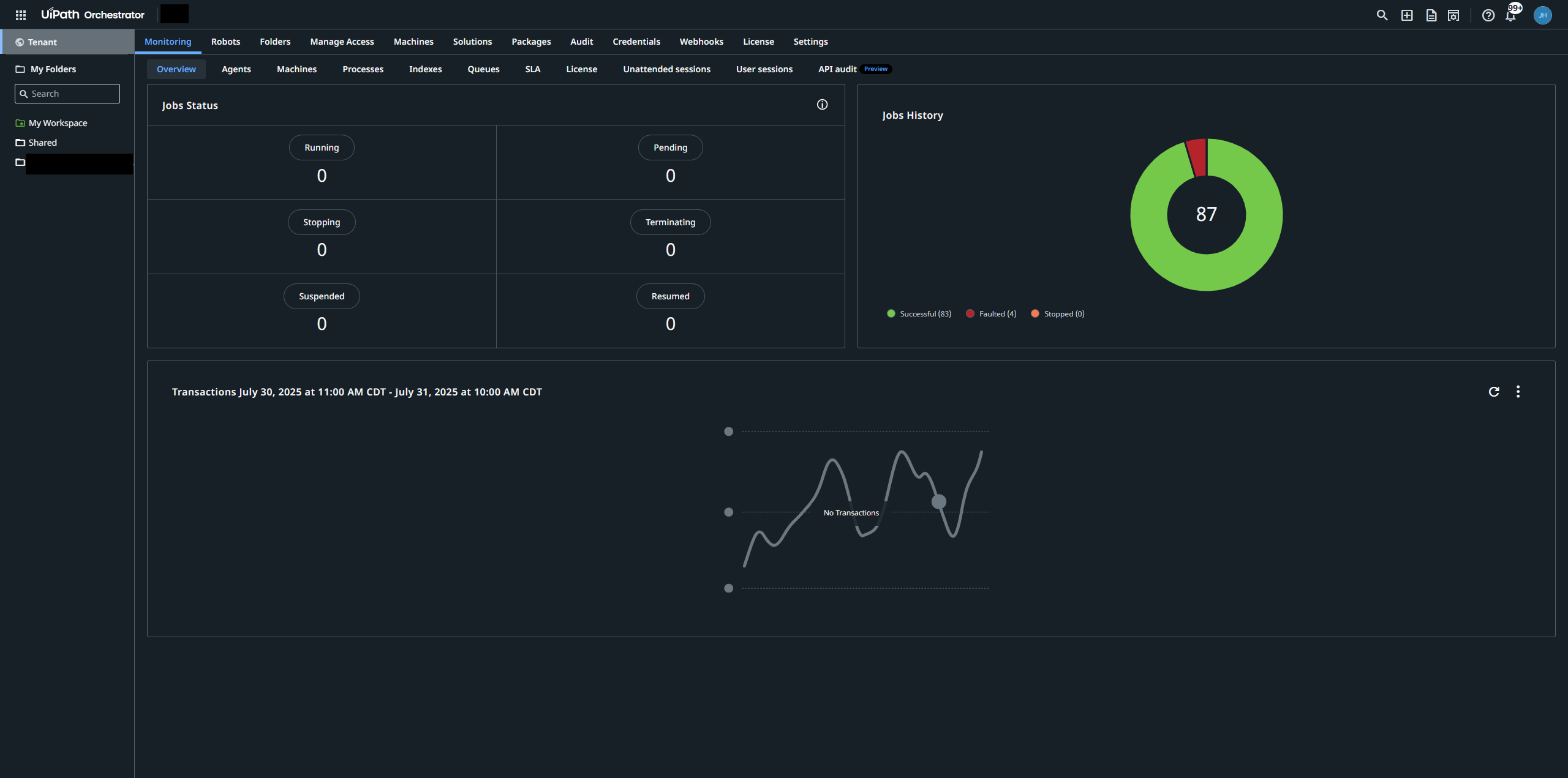
Task: Click the Pending jobs status pill
Action: (x=670, y=148)
